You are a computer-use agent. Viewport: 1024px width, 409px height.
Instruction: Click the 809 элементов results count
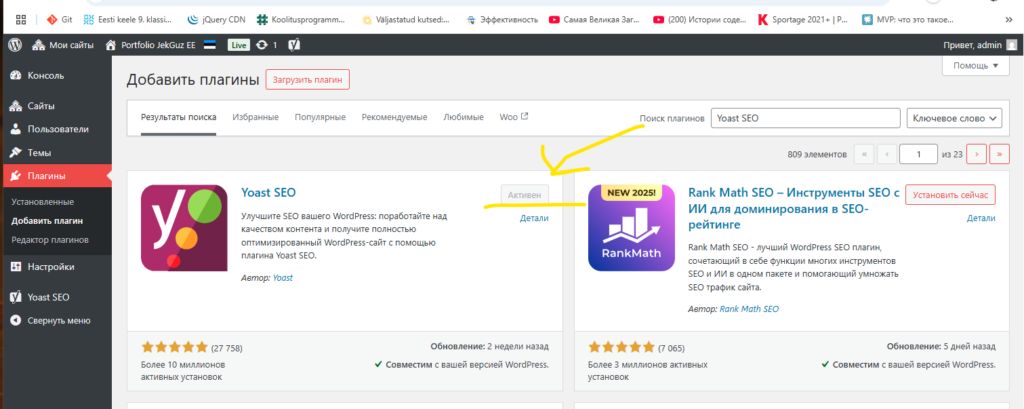[x=818, y=155]
